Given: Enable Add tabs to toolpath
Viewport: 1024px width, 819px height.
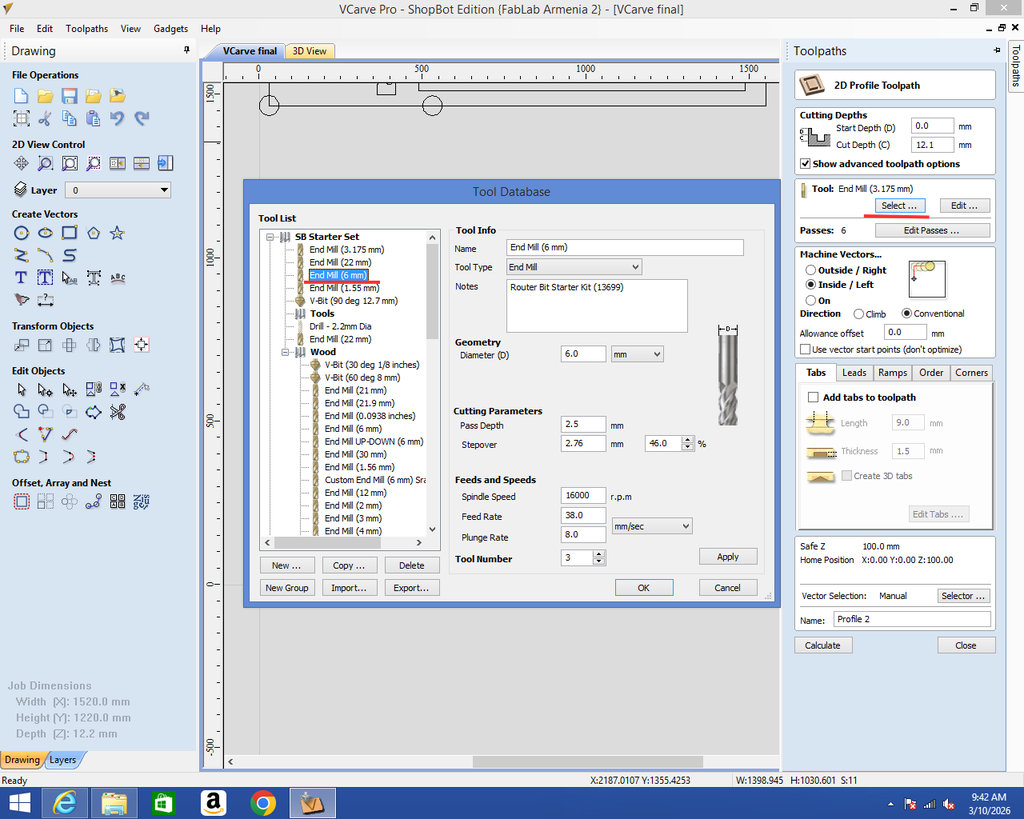Looking at the screenshot, I should click(813, 397).
